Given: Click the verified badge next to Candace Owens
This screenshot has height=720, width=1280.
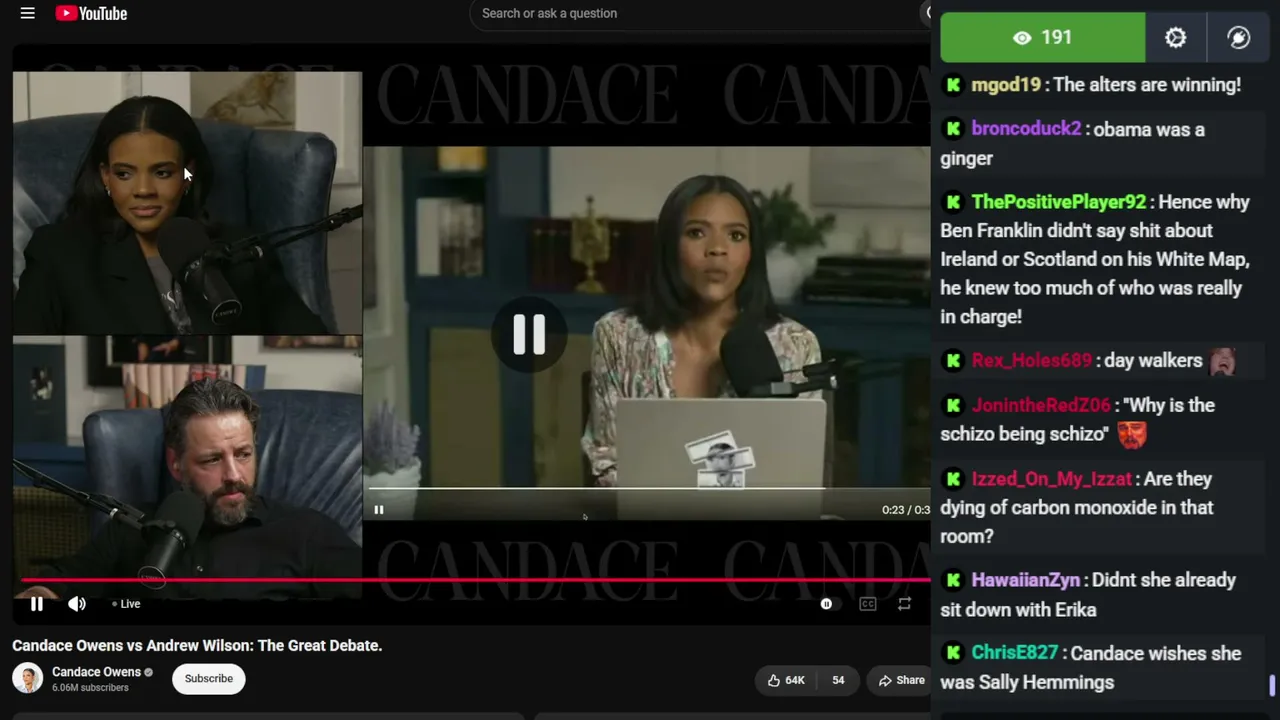Looking at the screenshot, I should (x=149, y=672).
